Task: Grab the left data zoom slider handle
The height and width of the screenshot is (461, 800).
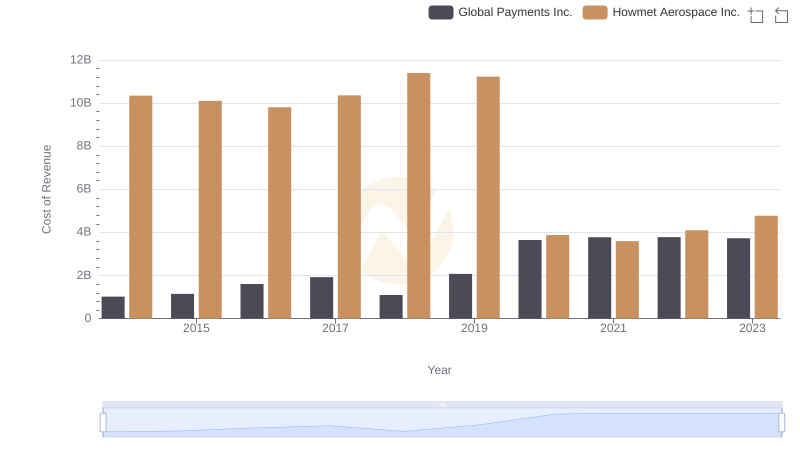Action: click(103, 422)
